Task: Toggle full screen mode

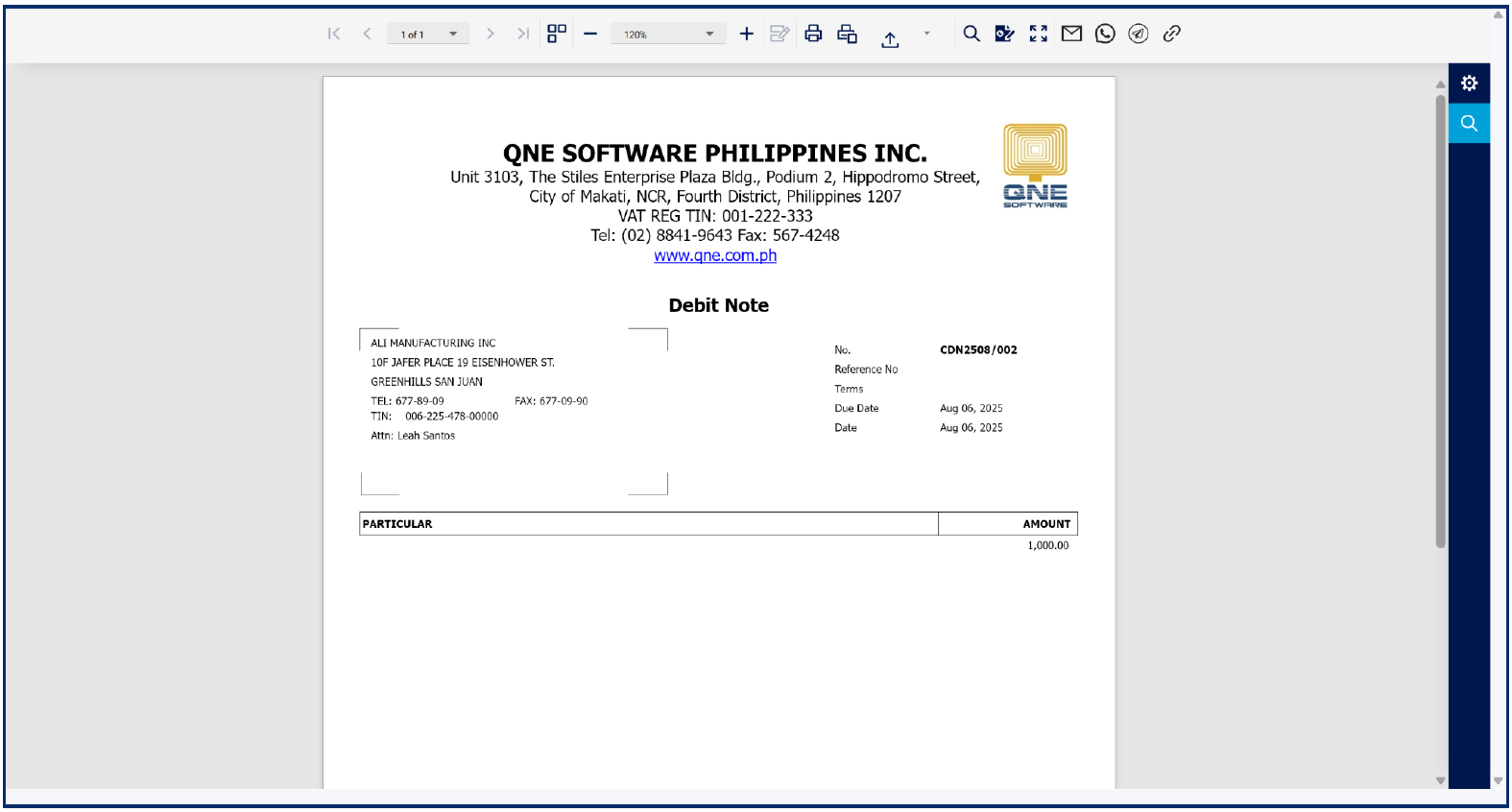Action: click(x=1039, y=34)
